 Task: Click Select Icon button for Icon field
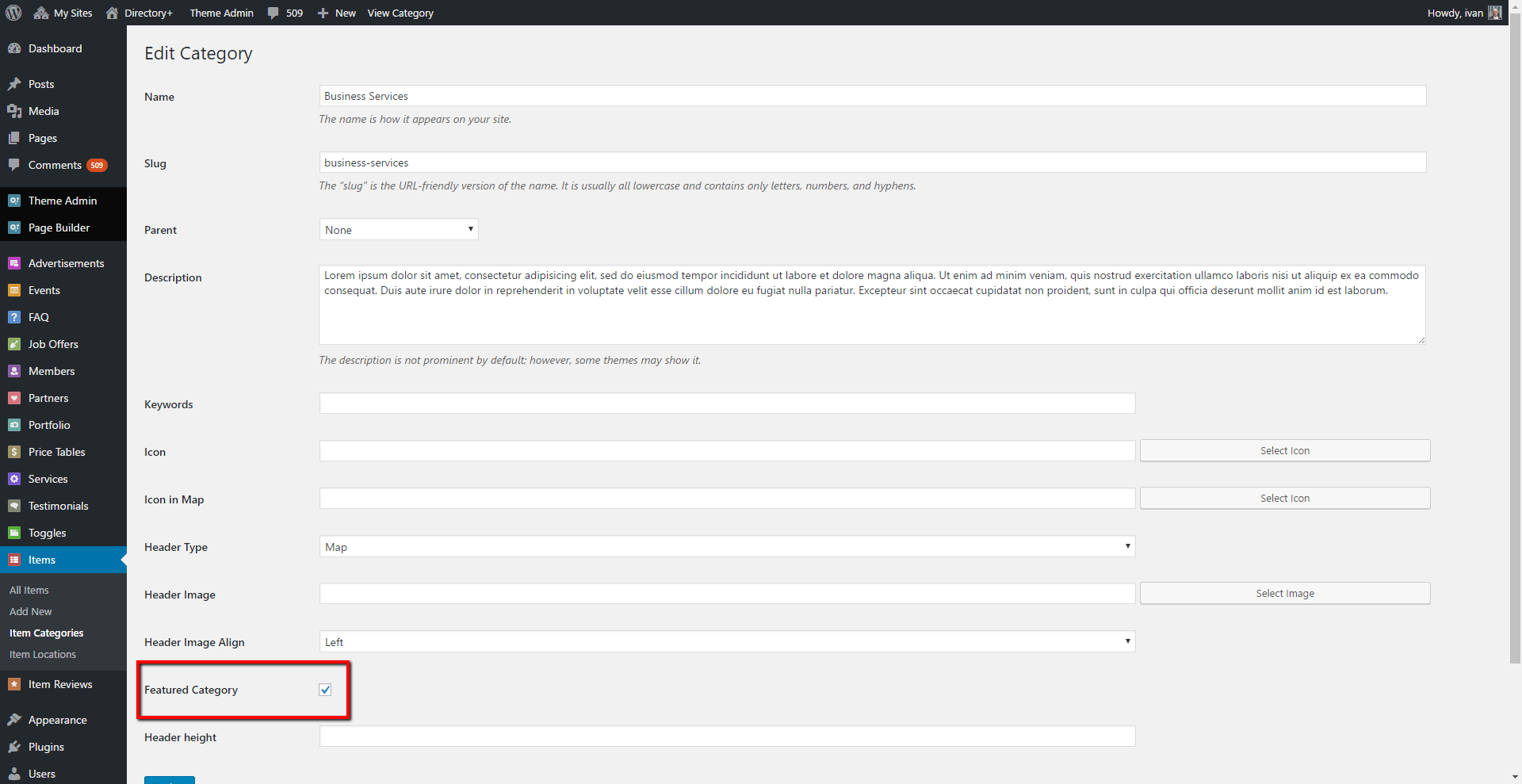pyautogui.click(x=1285, y=450)
